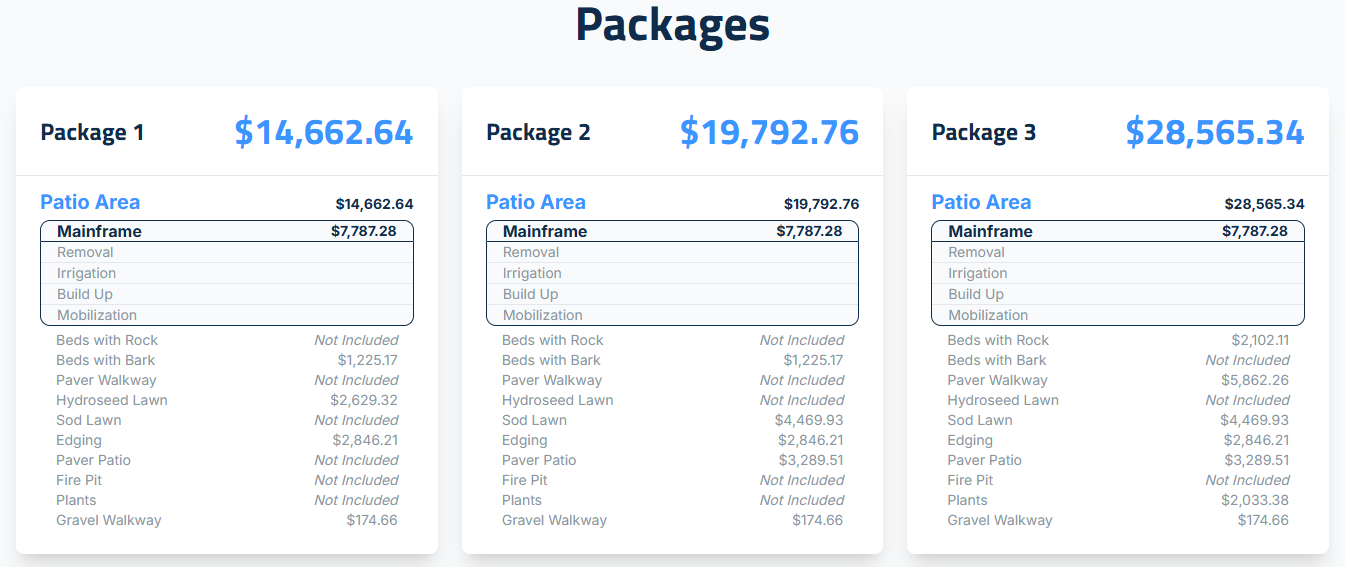Select the Removal row in Package 1
This screenshot has height=567, width=1345.
(85, 252)
